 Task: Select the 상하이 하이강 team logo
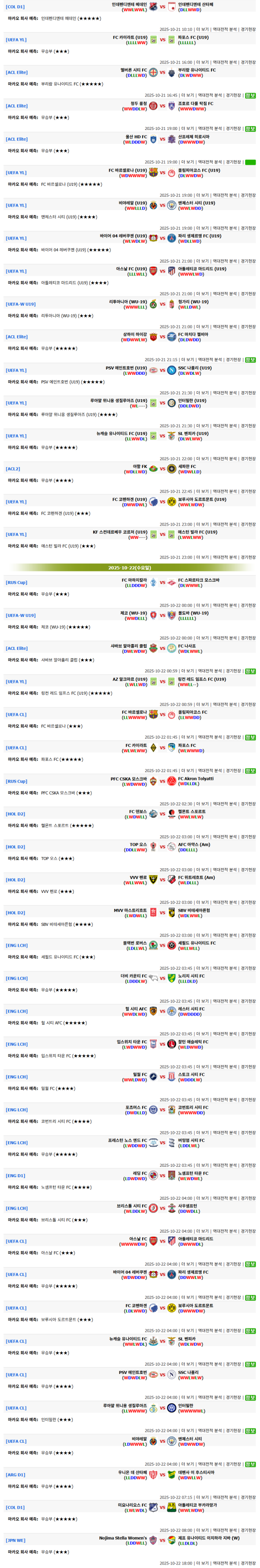153,337
